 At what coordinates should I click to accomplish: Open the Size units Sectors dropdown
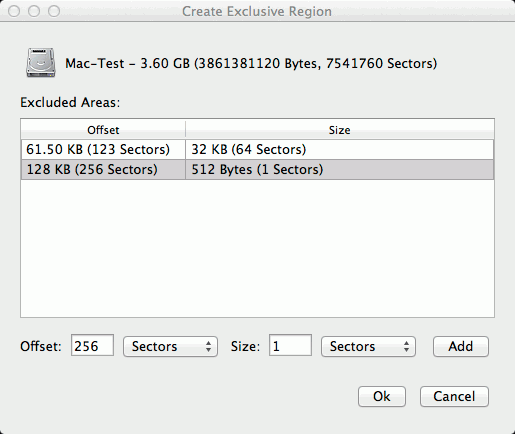368,347
